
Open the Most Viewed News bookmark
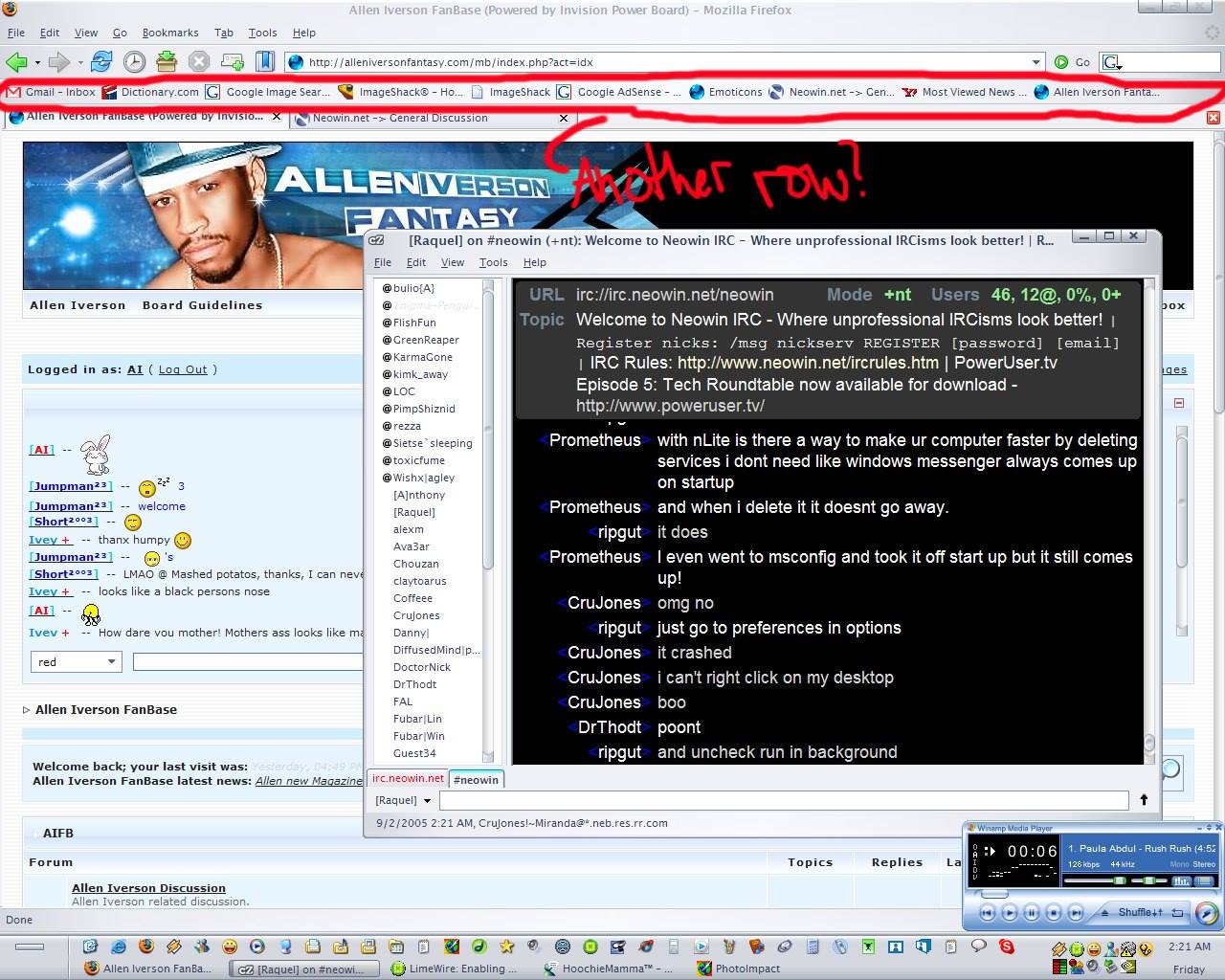pos(965,92)
